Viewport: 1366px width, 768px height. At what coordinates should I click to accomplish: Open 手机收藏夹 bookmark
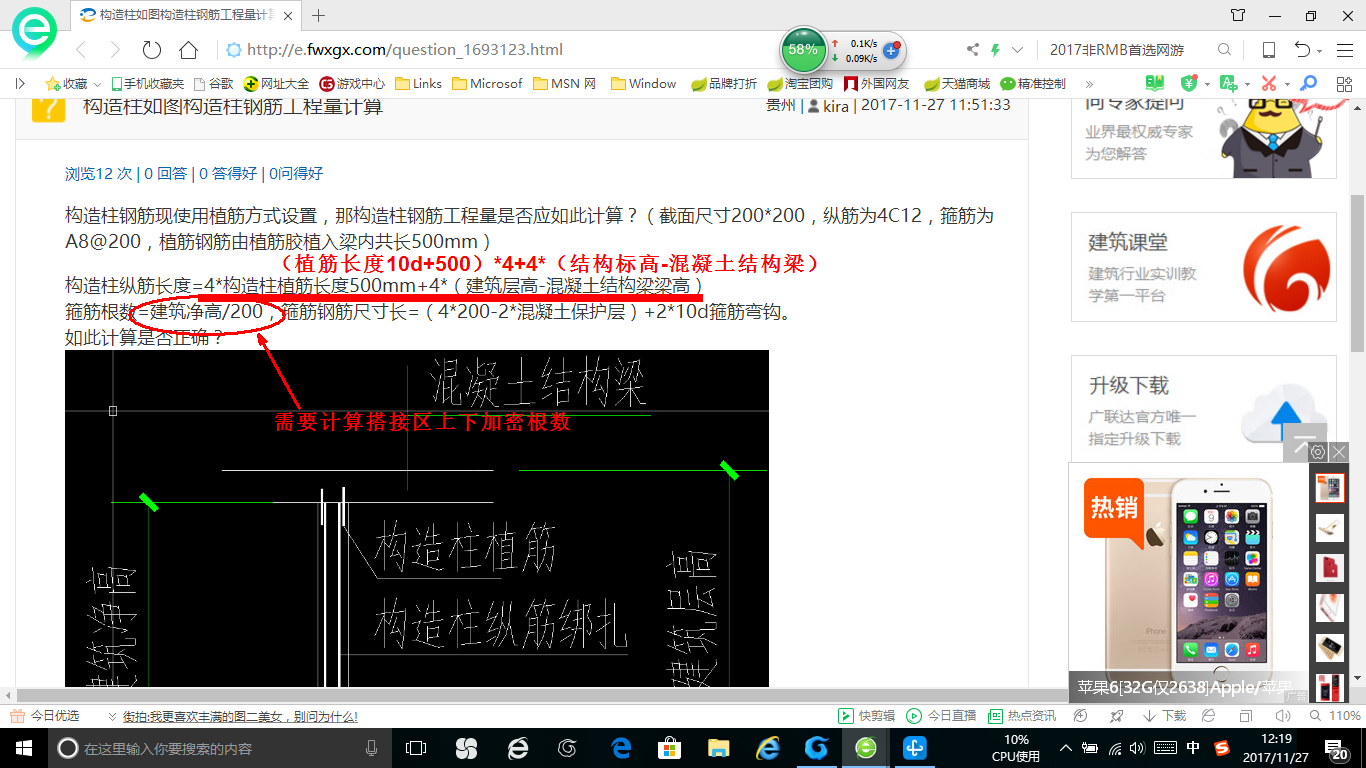point(147,84)
